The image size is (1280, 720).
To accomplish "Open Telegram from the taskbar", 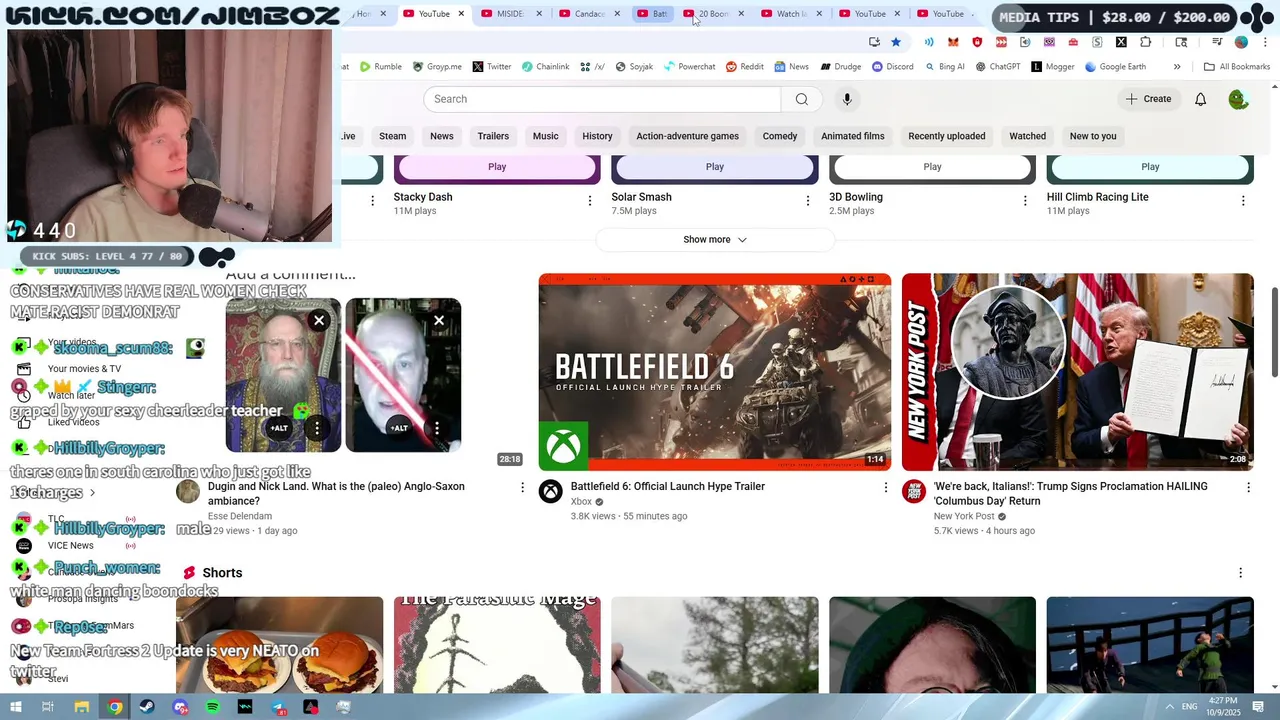I will [x=278, y=707].
